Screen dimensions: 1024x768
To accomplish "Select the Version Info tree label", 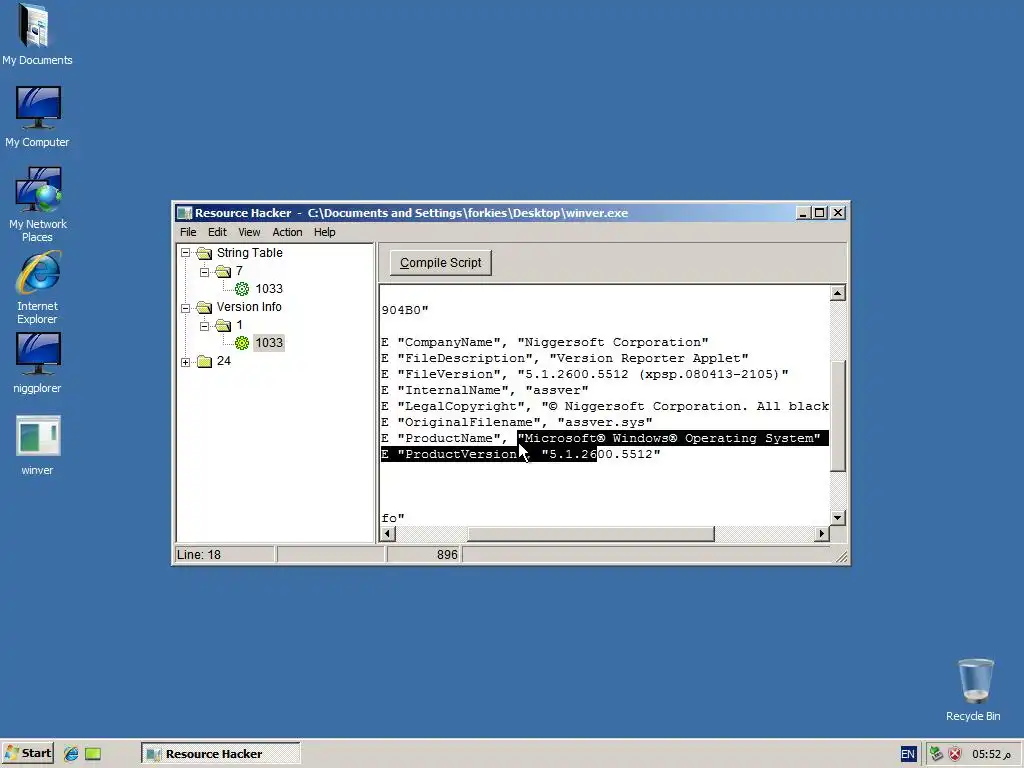I will pyautogui.click(x=249, y=307).
